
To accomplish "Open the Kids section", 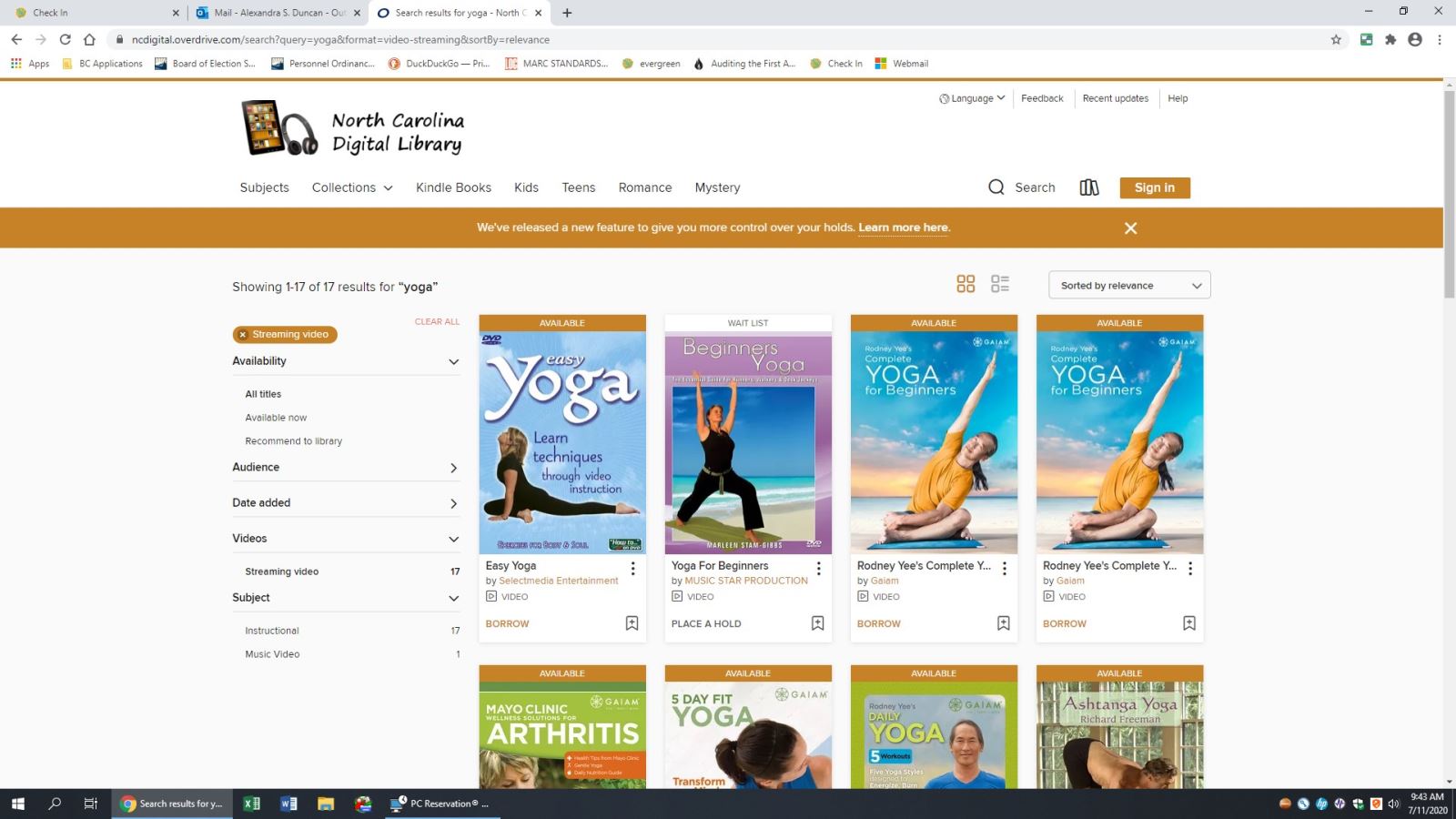I will click(526, 187).
